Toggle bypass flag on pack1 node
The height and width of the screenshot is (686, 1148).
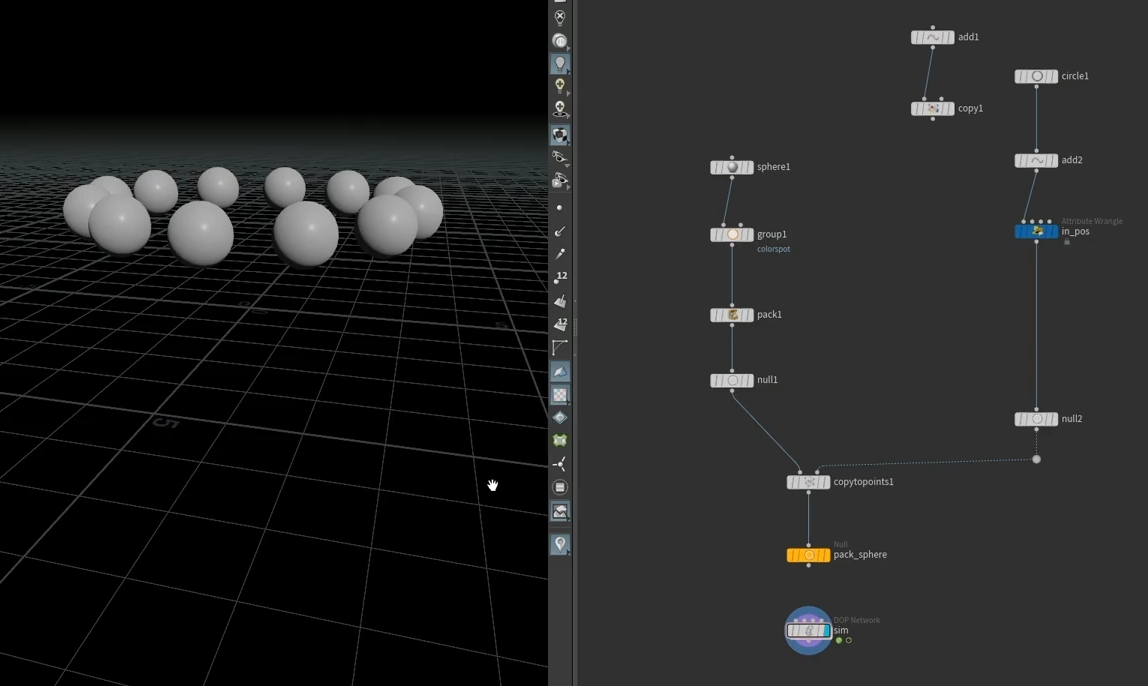pos(715,315)
